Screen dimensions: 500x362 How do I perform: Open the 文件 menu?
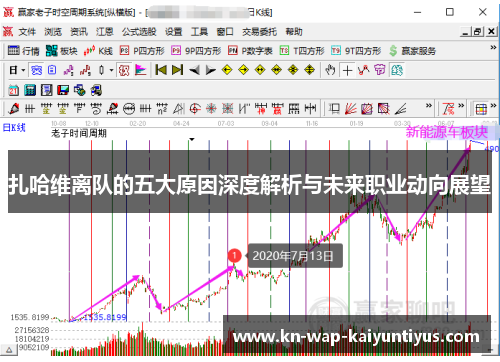27,32
